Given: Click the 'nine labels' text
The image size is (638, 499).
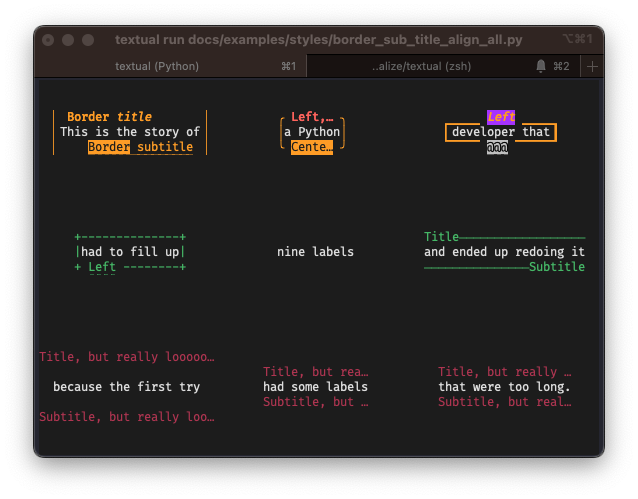Looking at the screenshot, I should coord(315,252).
